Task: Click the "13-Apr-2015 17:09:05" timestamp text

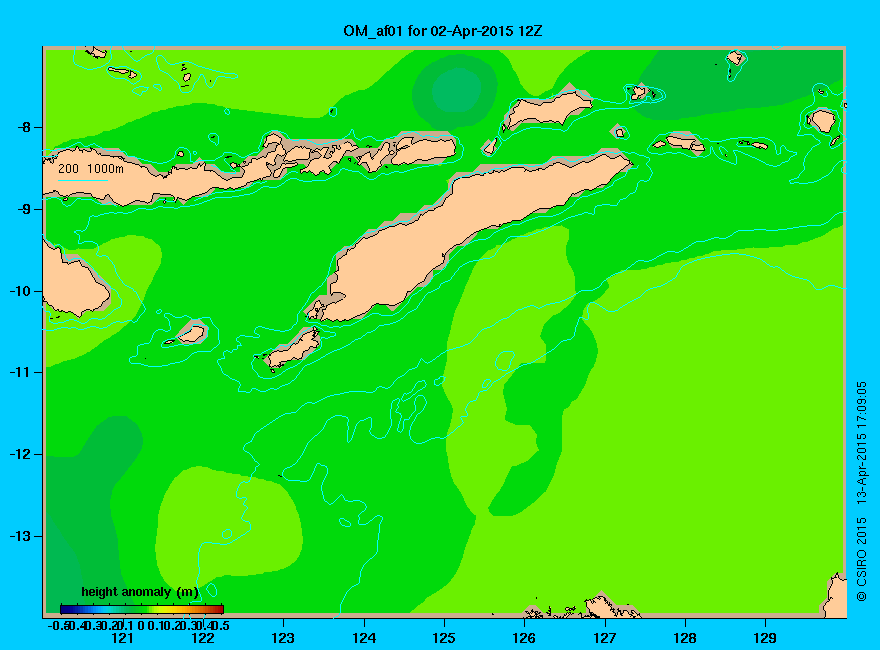Action: pos(861,442)
